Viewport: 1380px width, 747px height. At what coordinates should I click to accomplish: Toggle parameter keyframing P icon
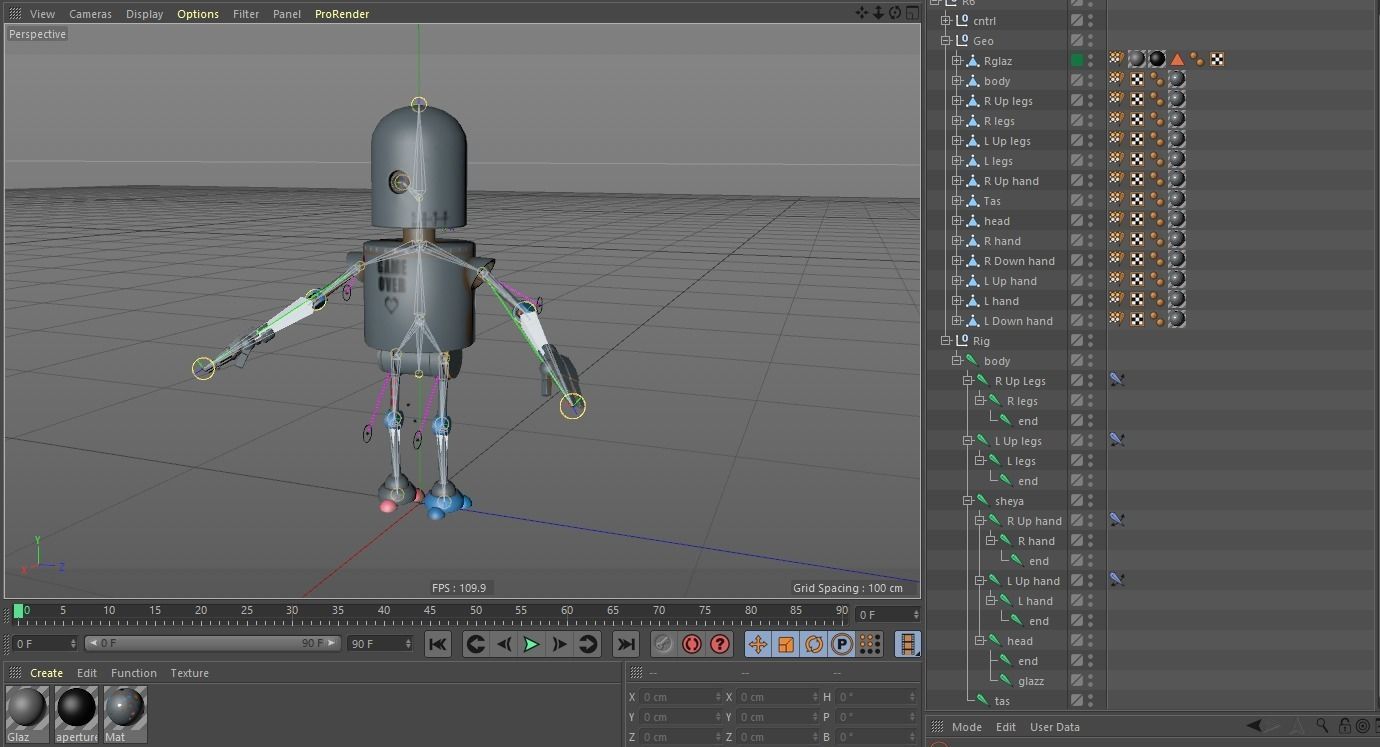pyautogui.click(x=842, y=644)
